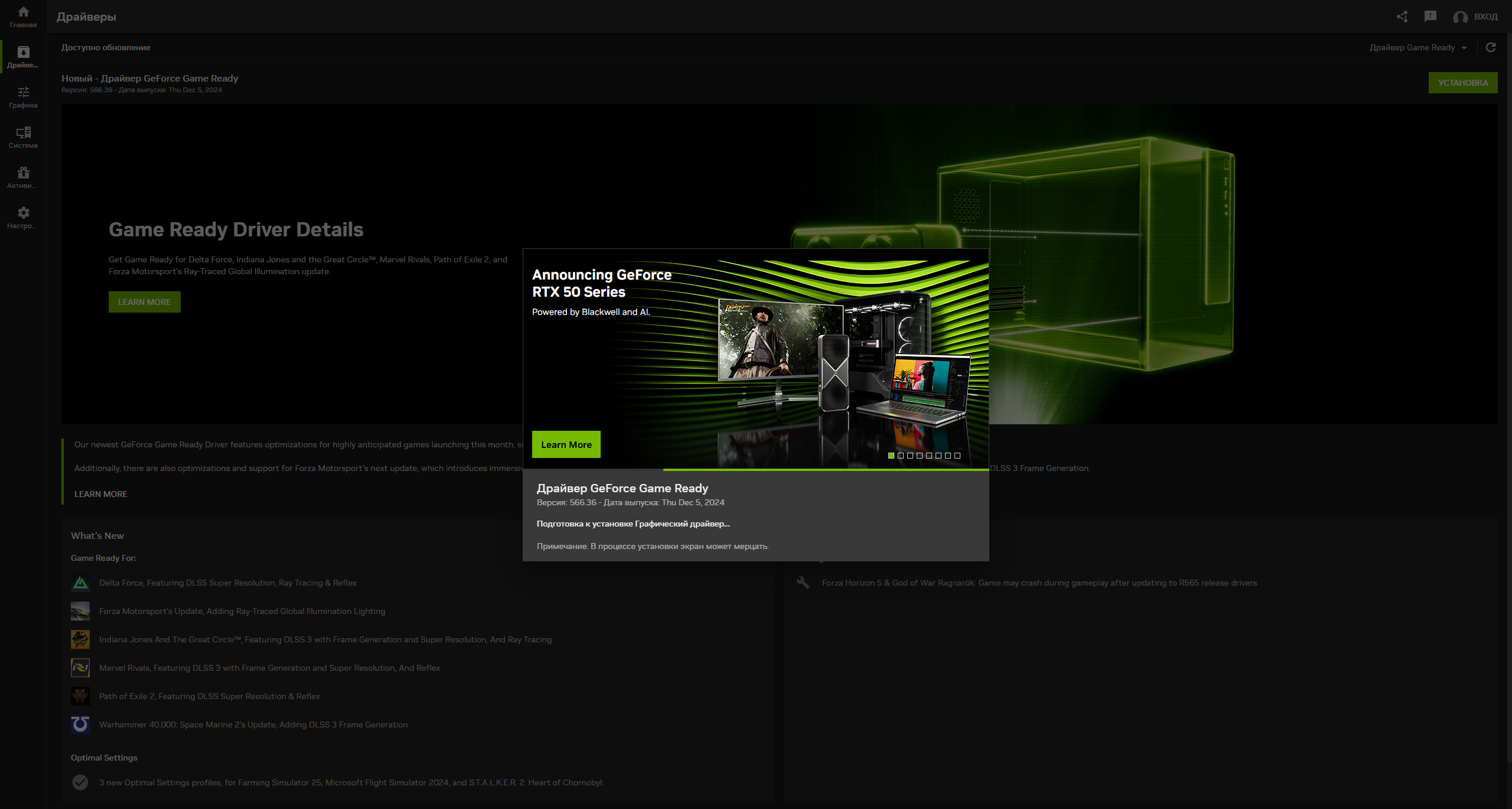The height and width of the screenshot is (809, 1512).
Task: Select the fourth carousel dot in banner
Action: point(920,456)
